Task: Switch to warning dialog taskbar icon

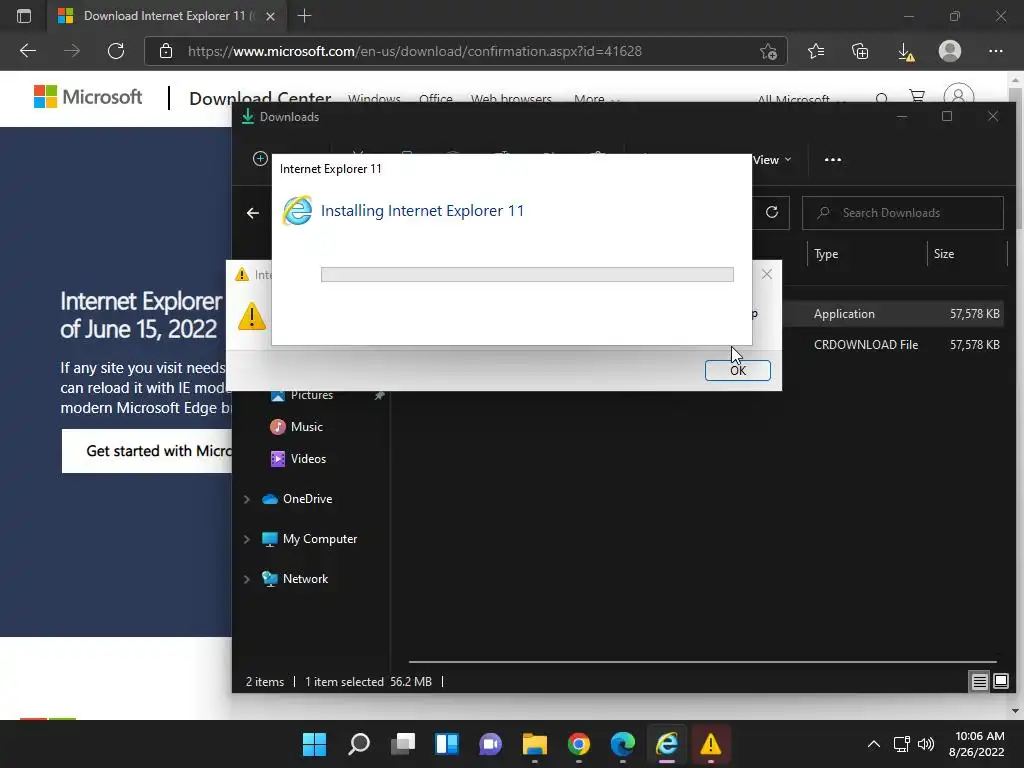Action: pyautogui.click(x=711, y=744)
